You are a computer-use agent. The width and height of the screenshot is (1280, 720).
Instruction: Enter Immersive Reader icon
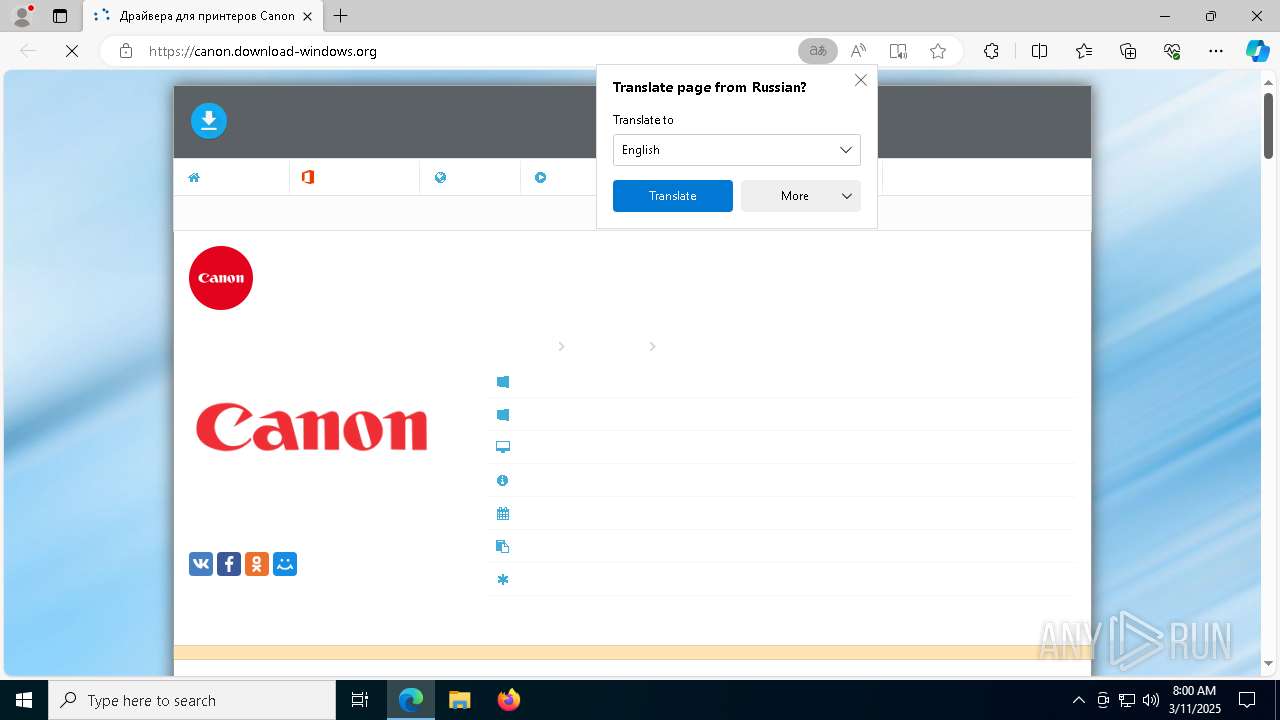pos(898,51)
